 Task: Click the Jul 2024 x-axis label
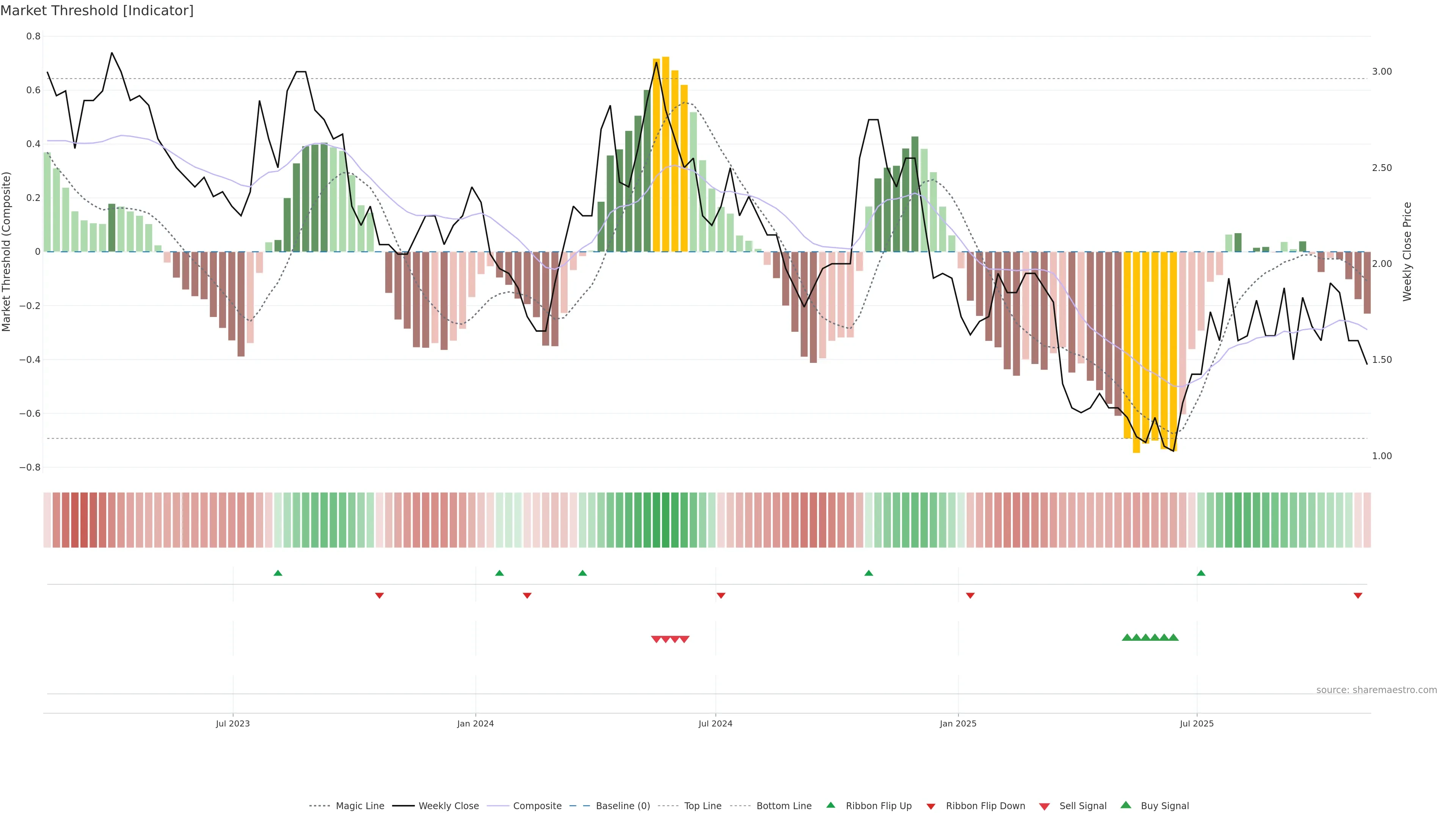715,723
